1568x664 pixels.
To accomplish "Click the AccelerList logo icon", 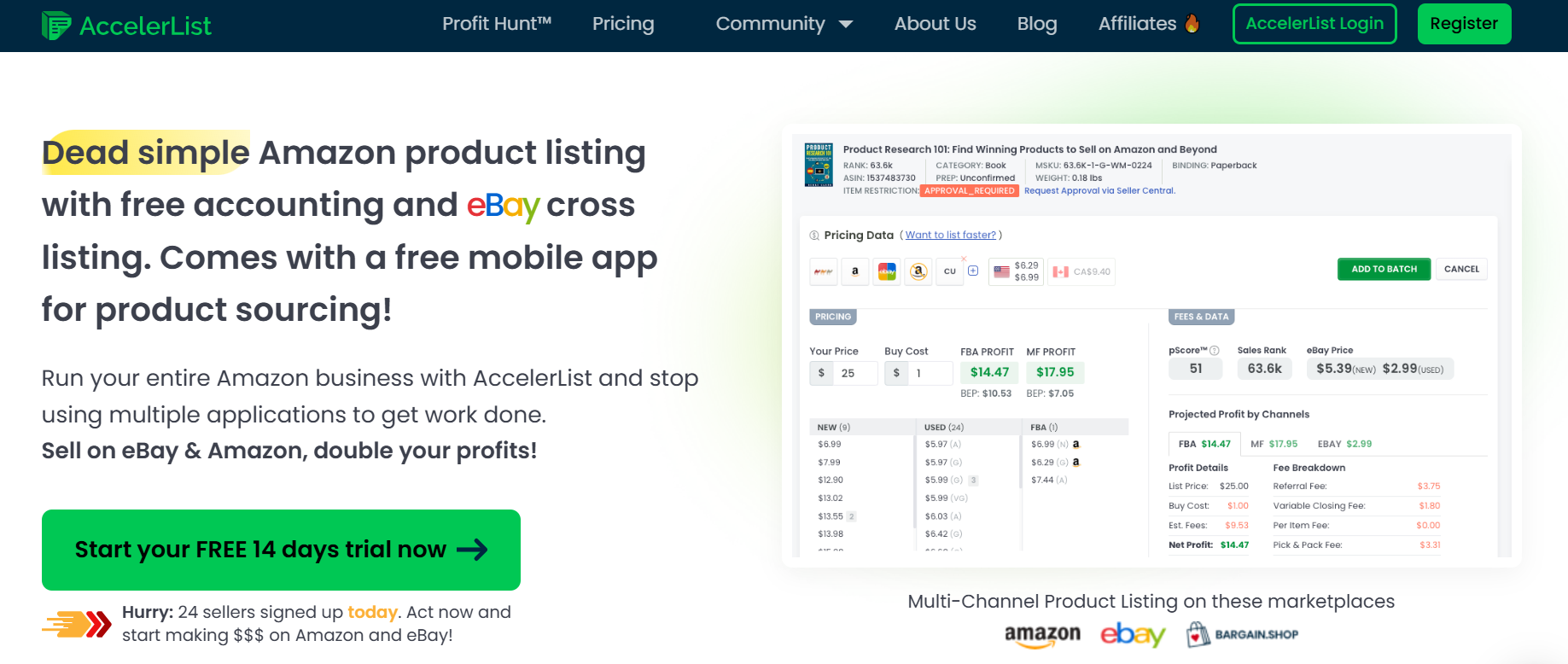I will [x=56, y=26].
